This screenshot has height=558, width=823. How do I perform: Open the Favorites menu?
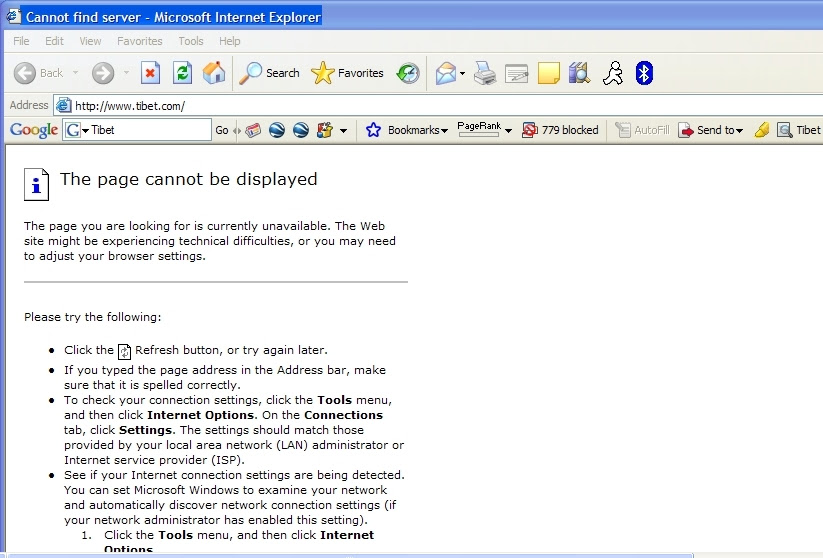(x=140, y=41)
